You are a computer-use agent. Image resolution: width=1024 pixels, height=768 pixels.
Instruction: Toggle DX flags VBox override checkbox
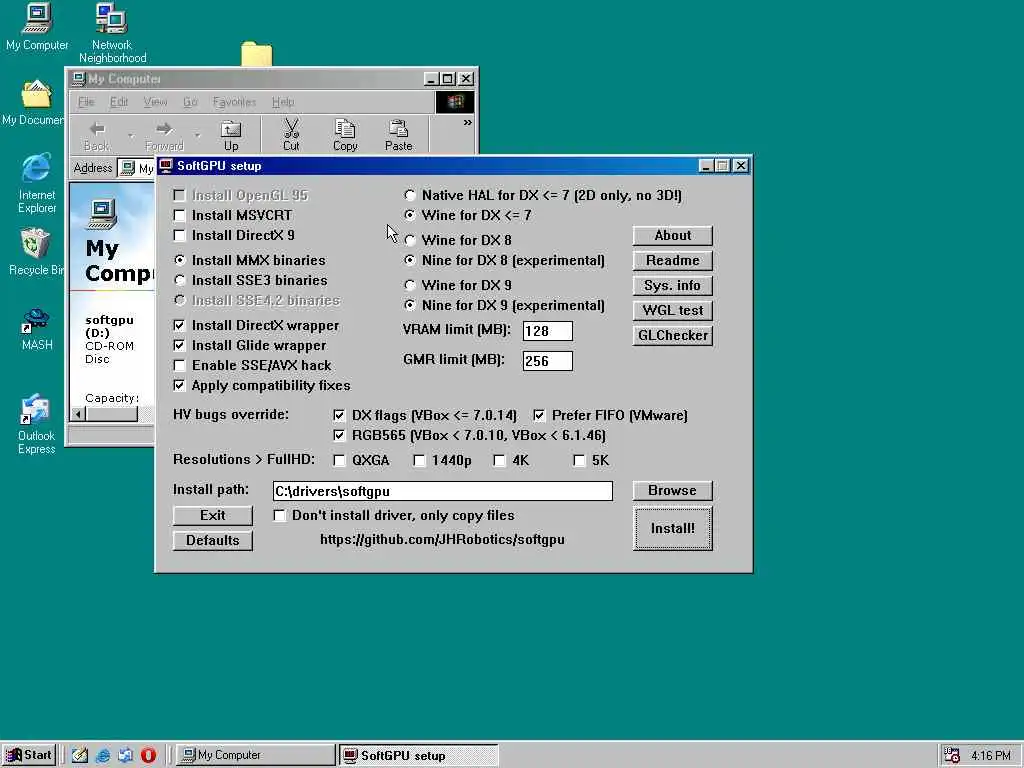(x=339, y=415)
